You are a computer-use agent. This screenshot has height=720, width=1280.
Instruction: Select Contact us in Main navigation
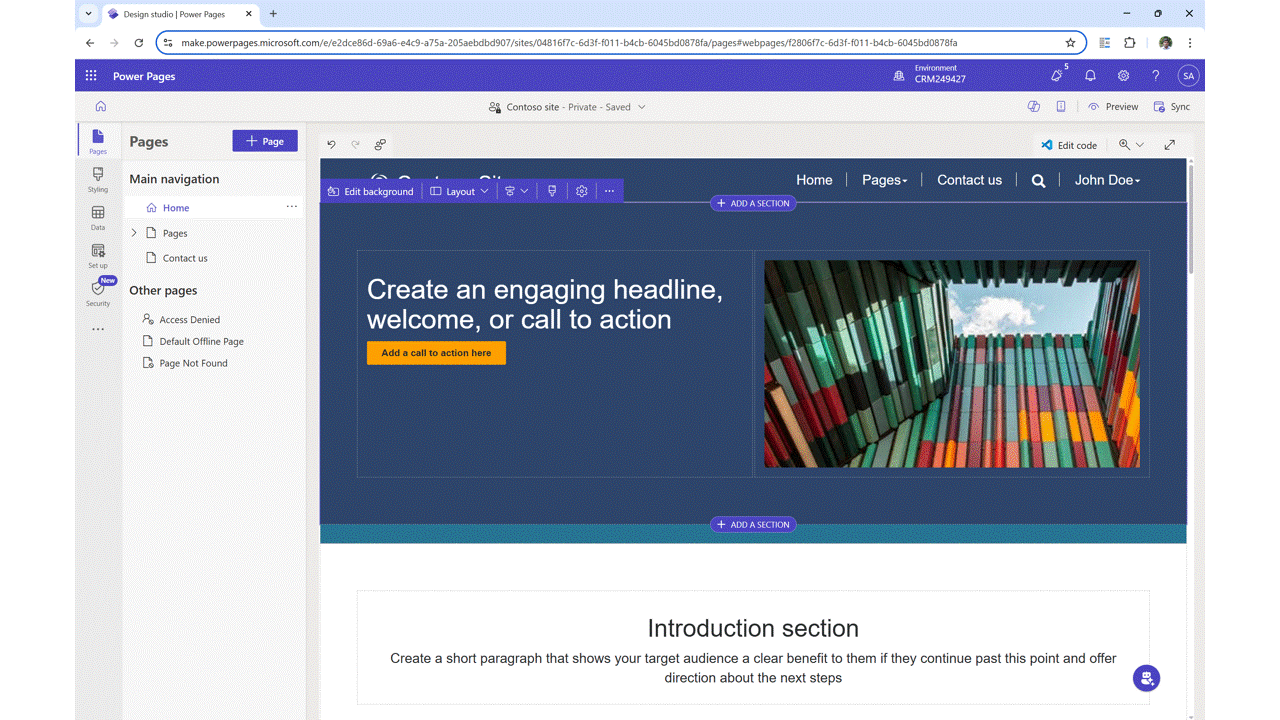pyautogui.click(x=185, y=258)
